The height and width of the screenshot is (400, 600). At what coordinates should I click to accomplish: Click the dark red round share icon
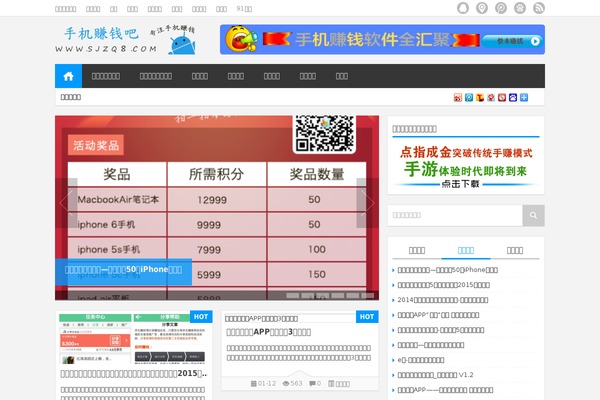pyautogui.click(x=502, y=98)
